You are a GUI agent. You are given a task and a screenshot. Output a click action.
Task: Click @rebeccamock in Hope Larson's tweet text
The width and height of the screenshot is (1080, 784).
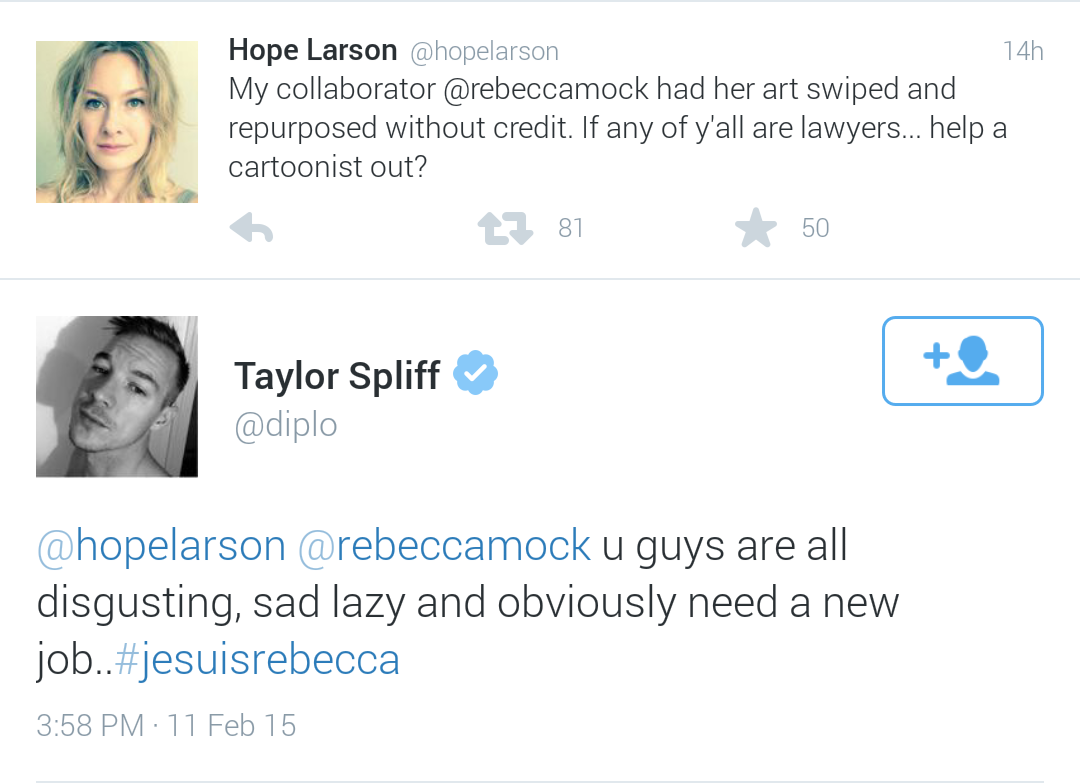coord(546,90)
